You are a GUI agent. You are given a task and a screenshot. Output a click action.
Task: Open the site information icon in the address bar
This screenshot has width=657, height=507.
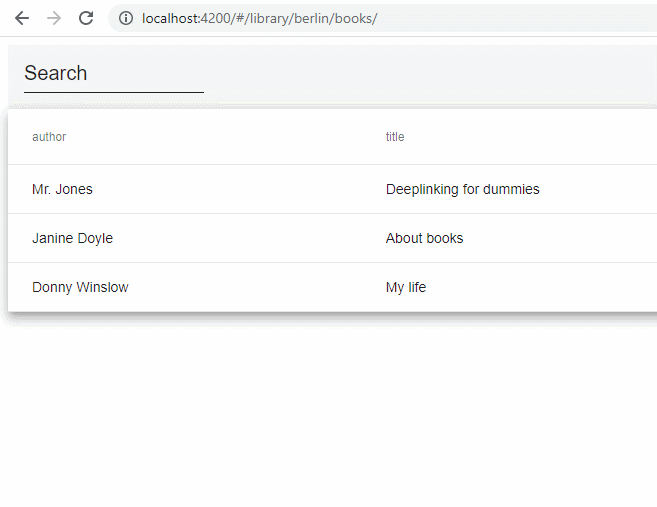125,18
